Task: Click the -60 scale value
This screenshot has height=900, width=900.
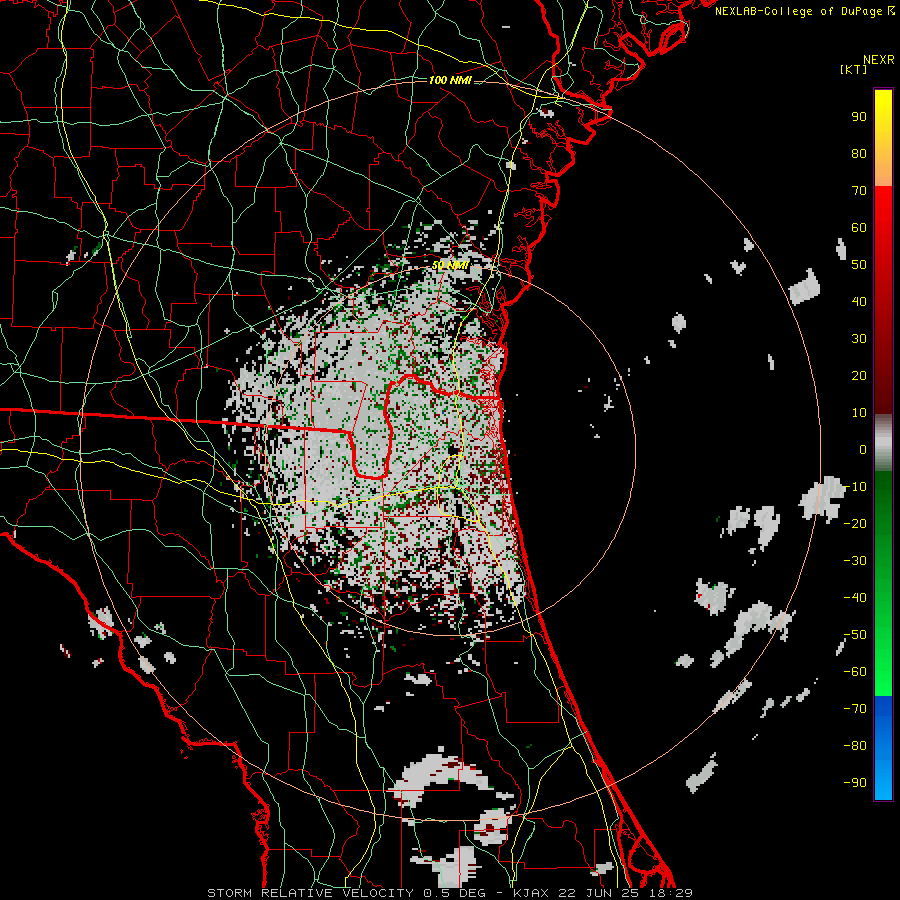Action: (x=855, y=672)
